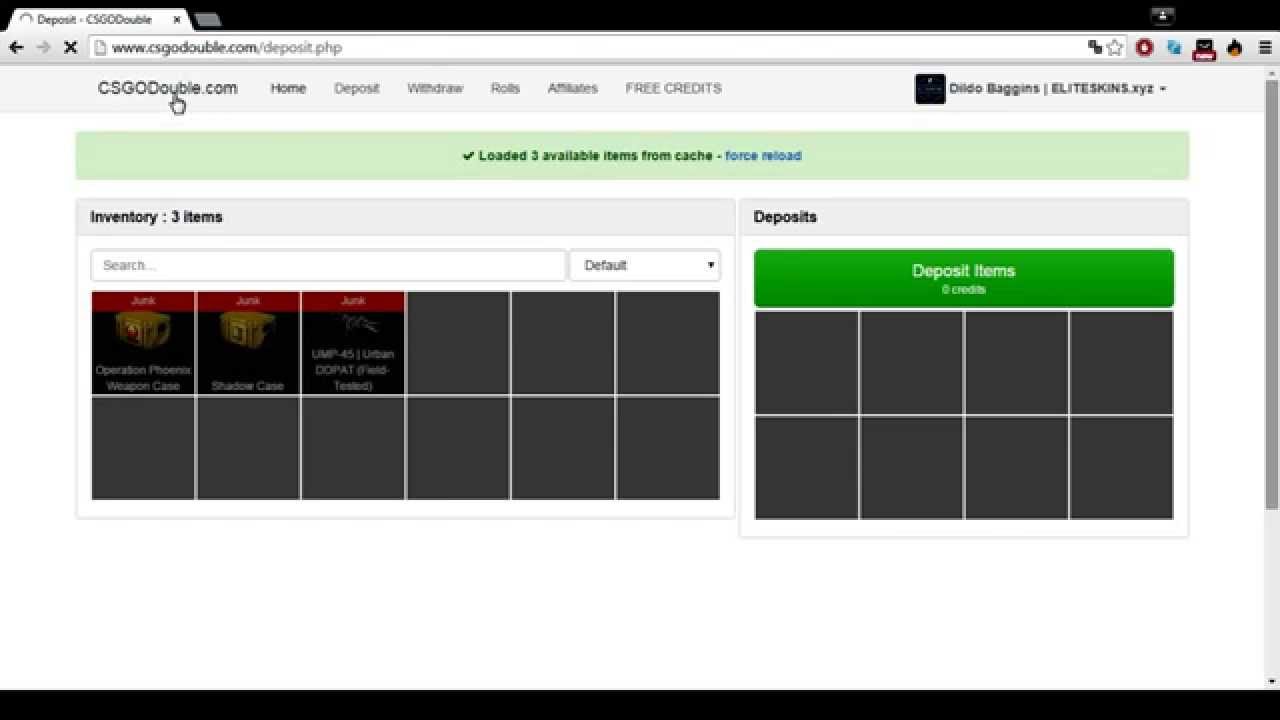This screenshot has height=720, width=1280.
Task: Expand the user account dropdown
Action: tap(1058, 88)
